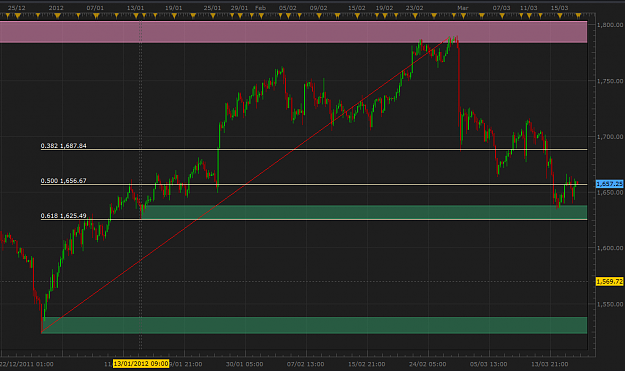Click the 19/01 date on top axis

click(x=173, y=8)
